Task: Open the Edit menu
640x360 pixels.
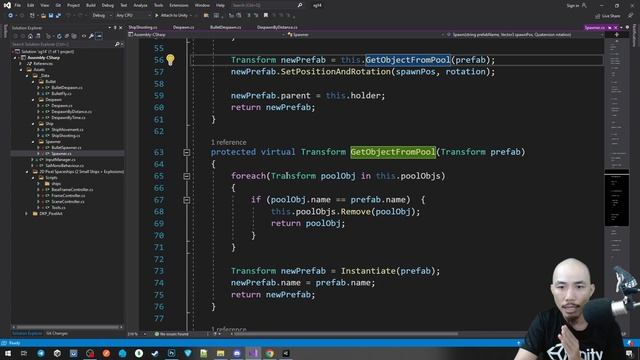Action: 31,5
